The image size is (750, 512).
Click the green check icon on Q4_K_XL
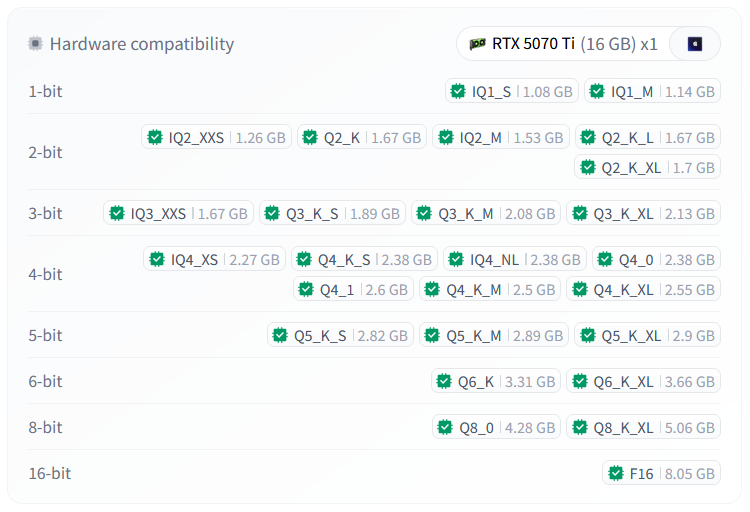click(x=580, y=289)
